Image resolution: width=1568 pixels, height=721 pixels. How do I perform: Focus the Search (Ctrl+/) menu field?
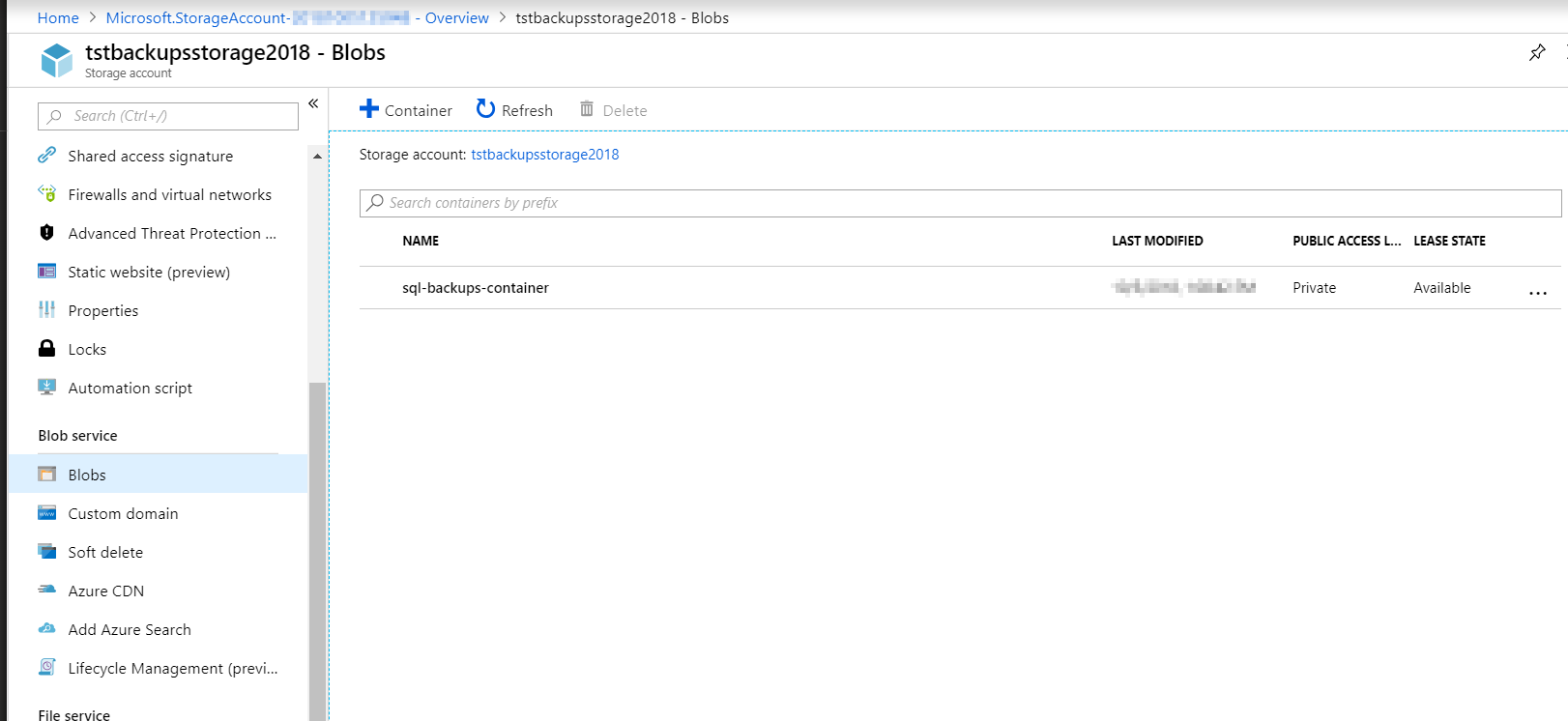pos(168,116)
